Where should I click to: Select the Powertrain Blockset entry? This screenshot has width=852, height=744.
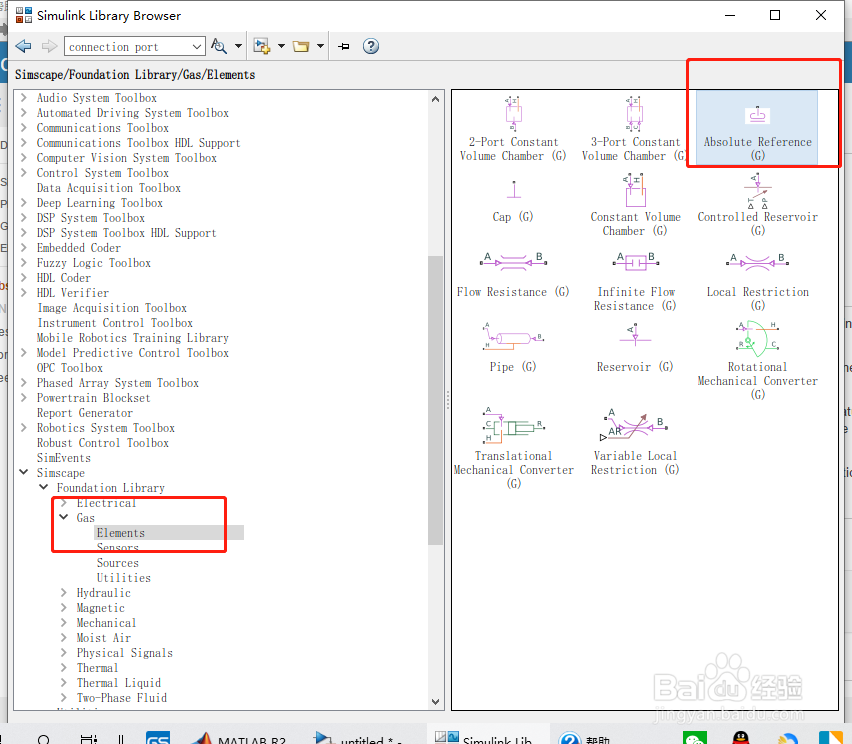(x=93, y=397)
